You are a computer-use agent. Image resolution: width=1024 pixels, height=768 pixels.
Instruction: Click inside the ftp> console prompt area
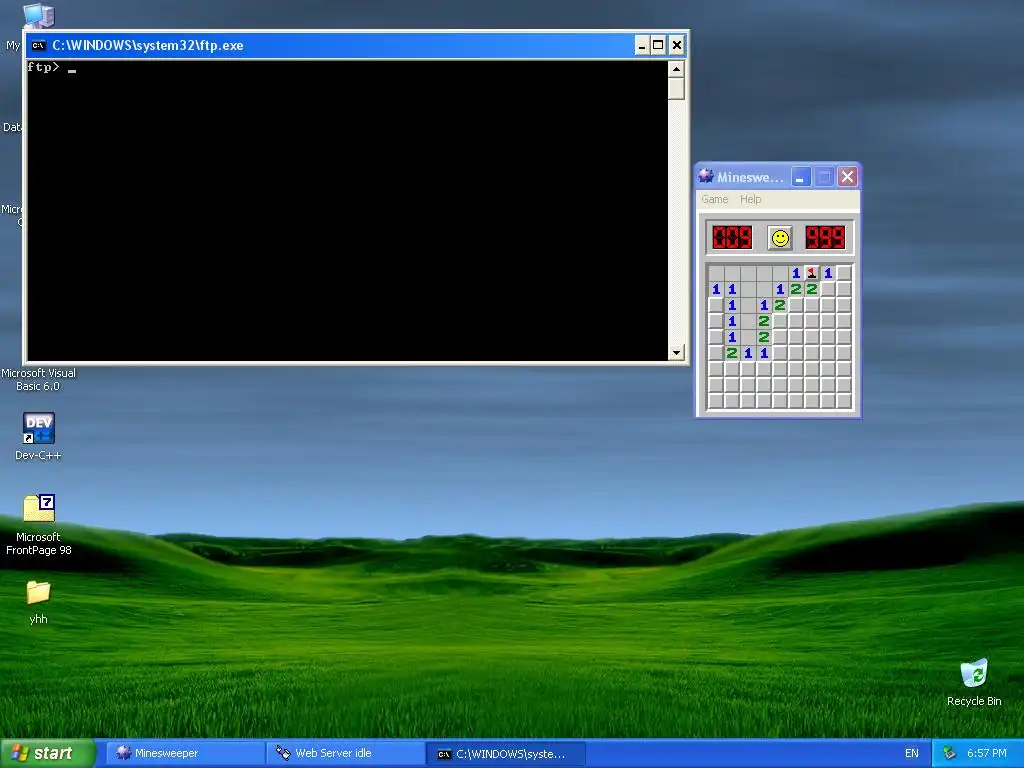coord(347,210)
